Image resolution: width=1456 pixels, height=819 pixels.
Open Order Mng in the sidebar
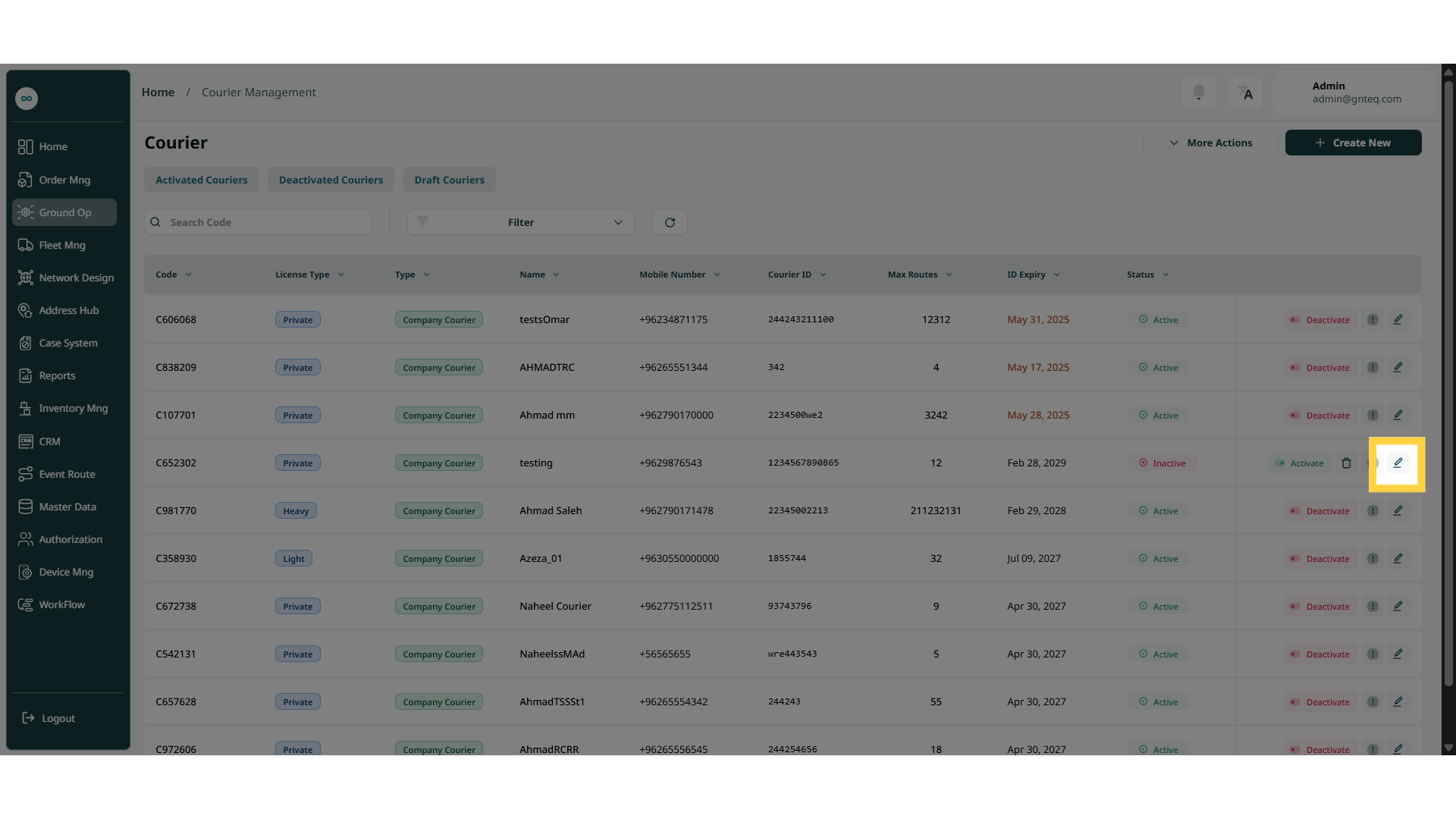64,180
